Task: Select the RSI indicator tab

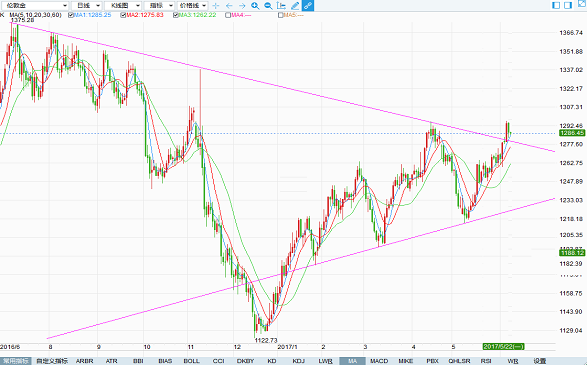Action: click(x=486, y=361)
